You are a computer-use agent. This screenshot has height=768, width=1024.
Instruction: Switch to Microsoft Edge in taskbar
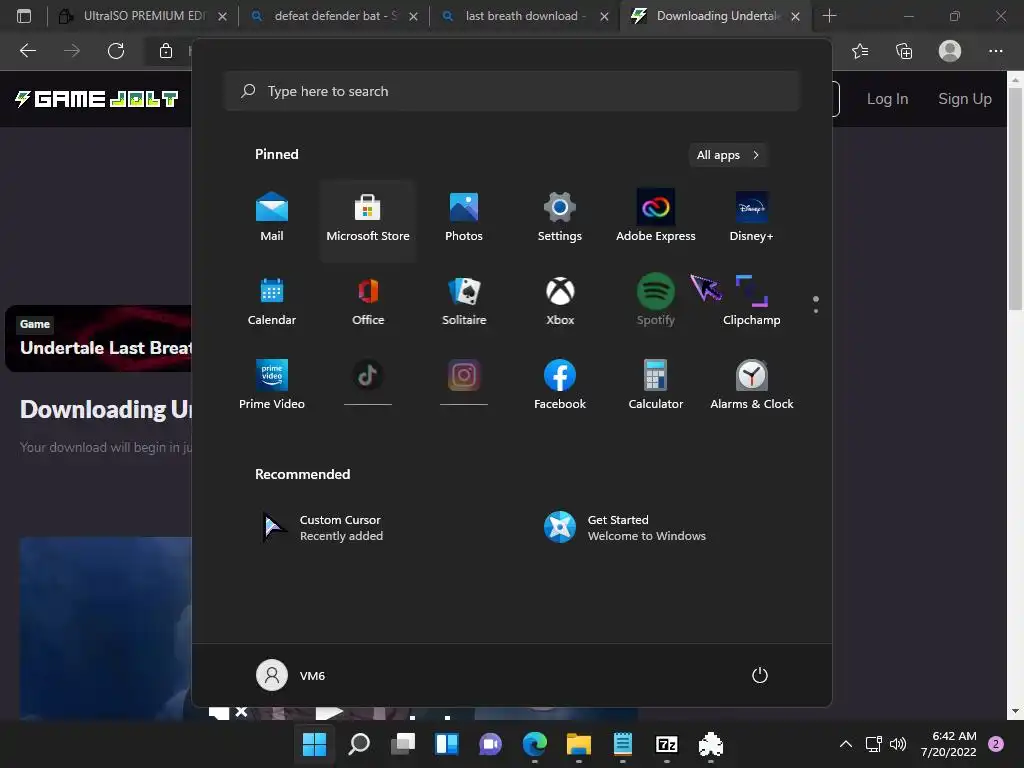[535, 743]
